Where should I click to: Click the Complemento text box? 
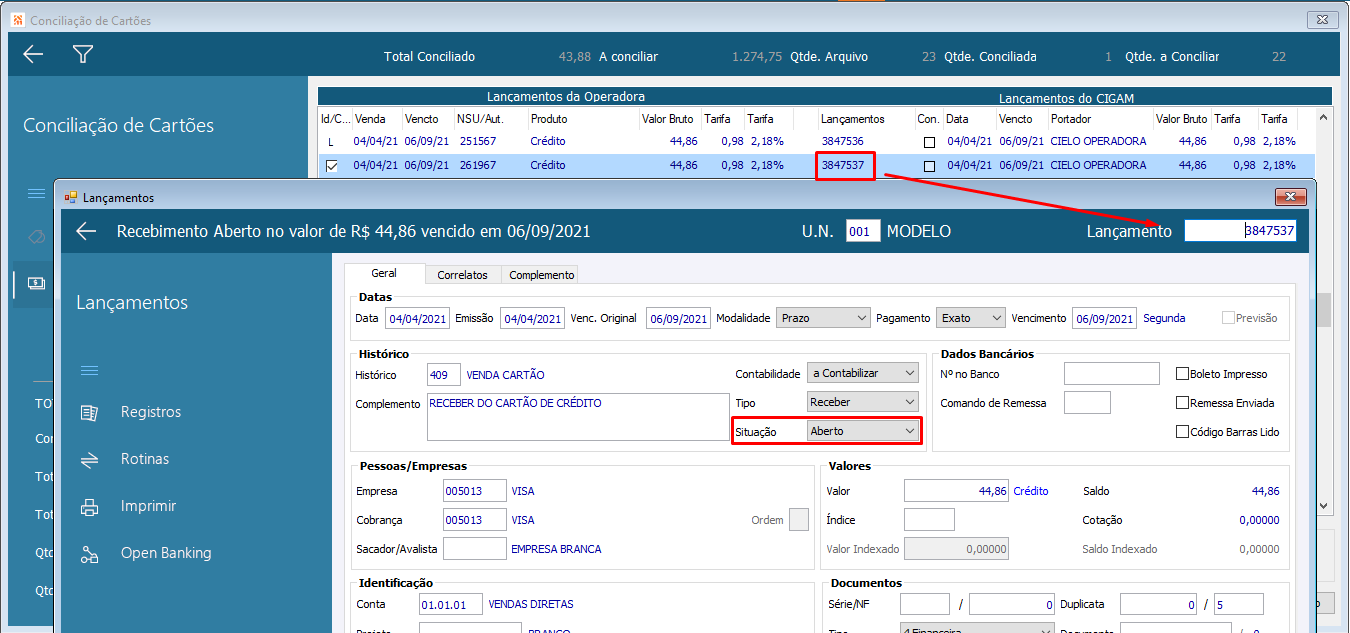(x=578, y=416)
